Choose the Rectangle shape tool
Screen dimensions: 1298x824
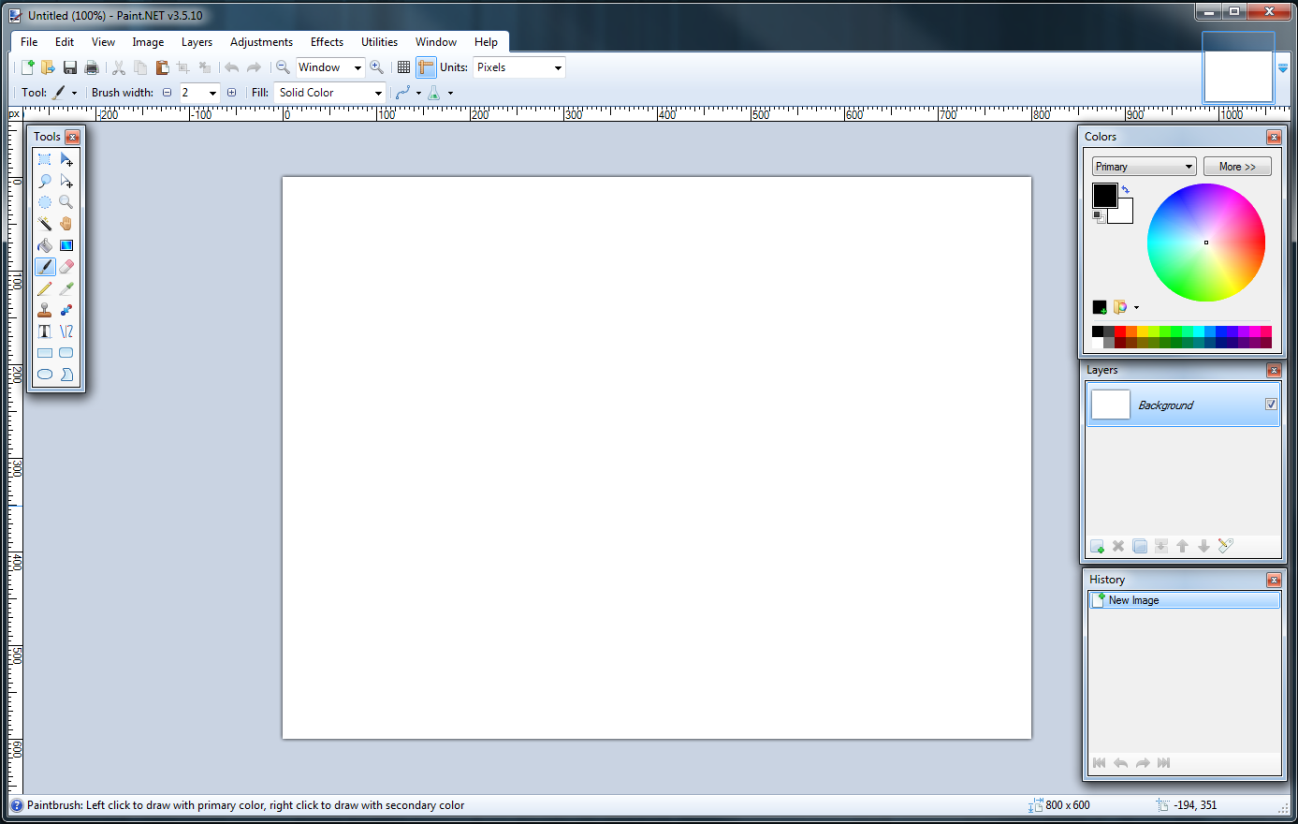point(45,353)
